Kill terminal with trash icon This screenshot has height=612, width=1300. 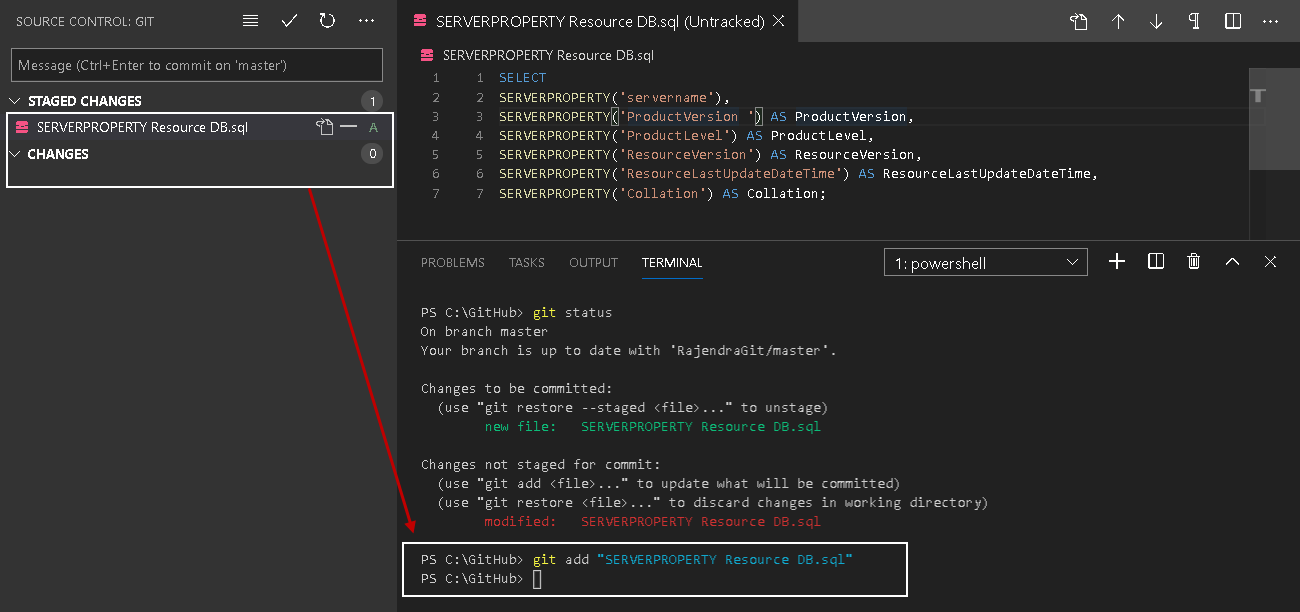coord(1194,262)
